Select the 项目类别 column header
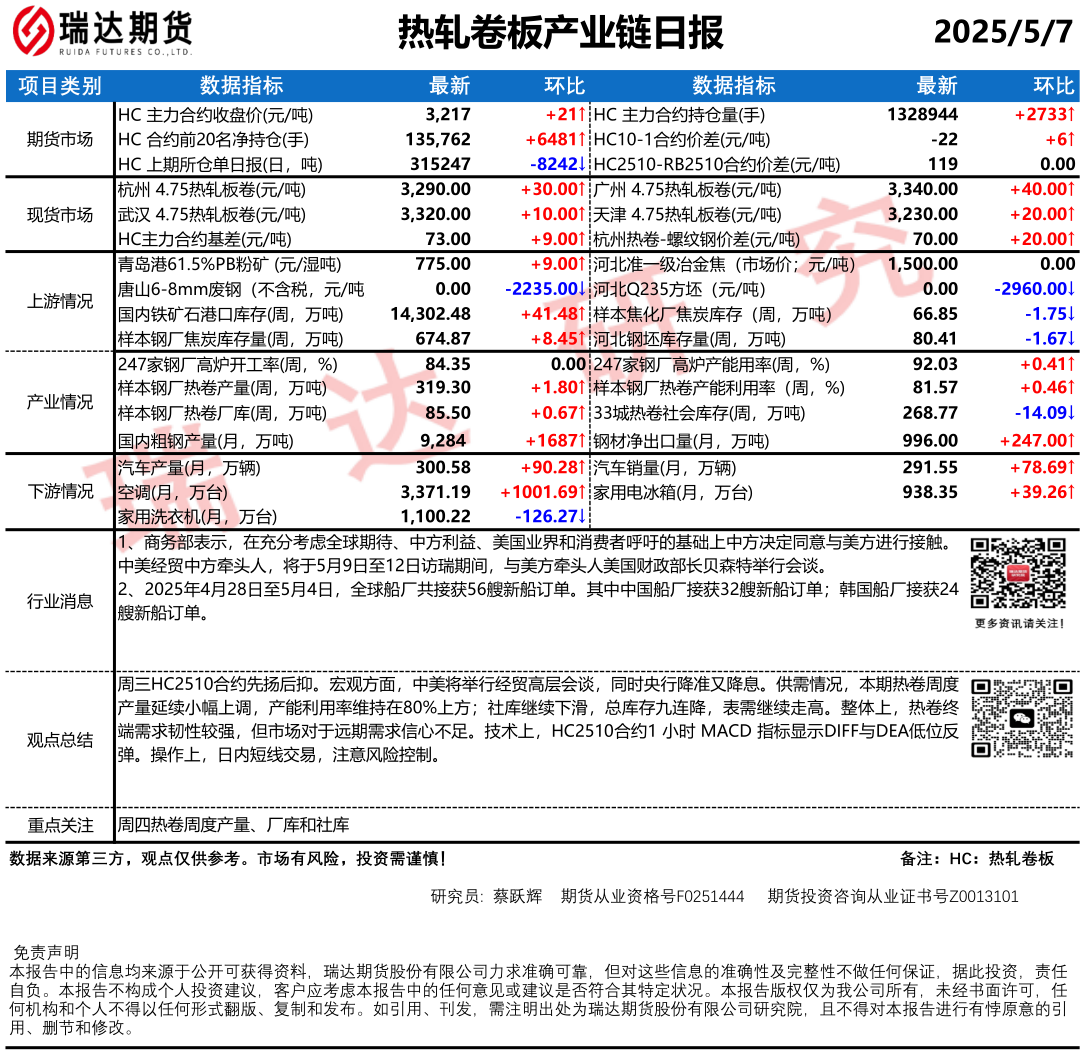 coord(60,86)
